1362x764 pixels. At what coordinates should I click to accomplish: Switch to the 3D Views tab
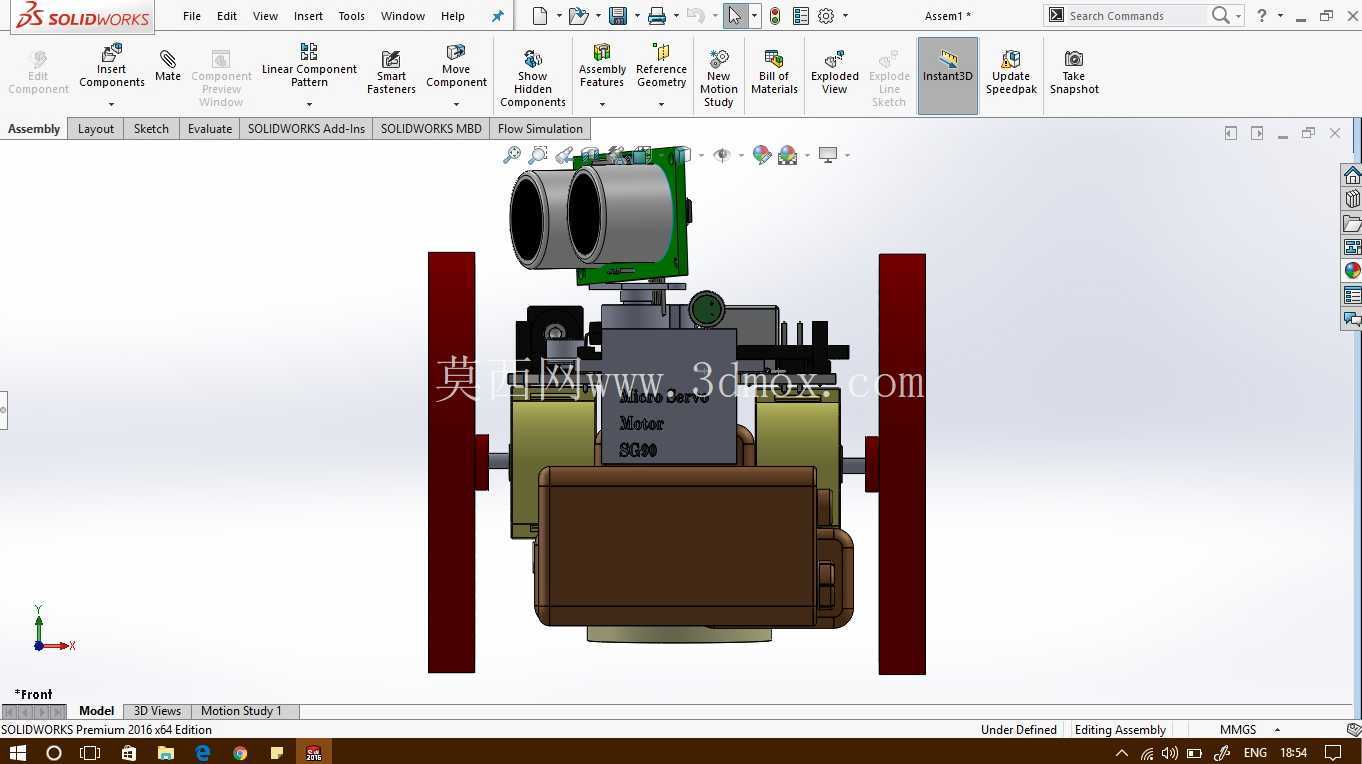(157, 711)
